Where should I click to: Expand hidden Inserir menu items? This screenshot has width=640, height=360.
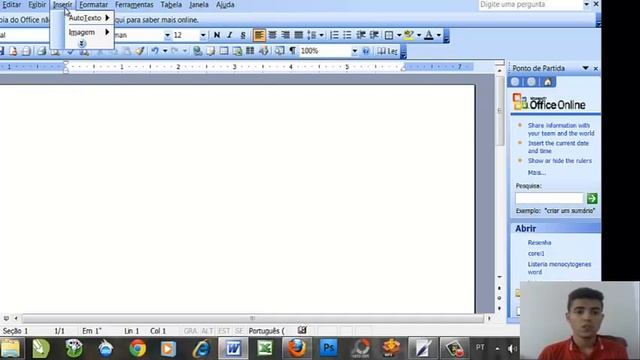(x=82, y=44)
